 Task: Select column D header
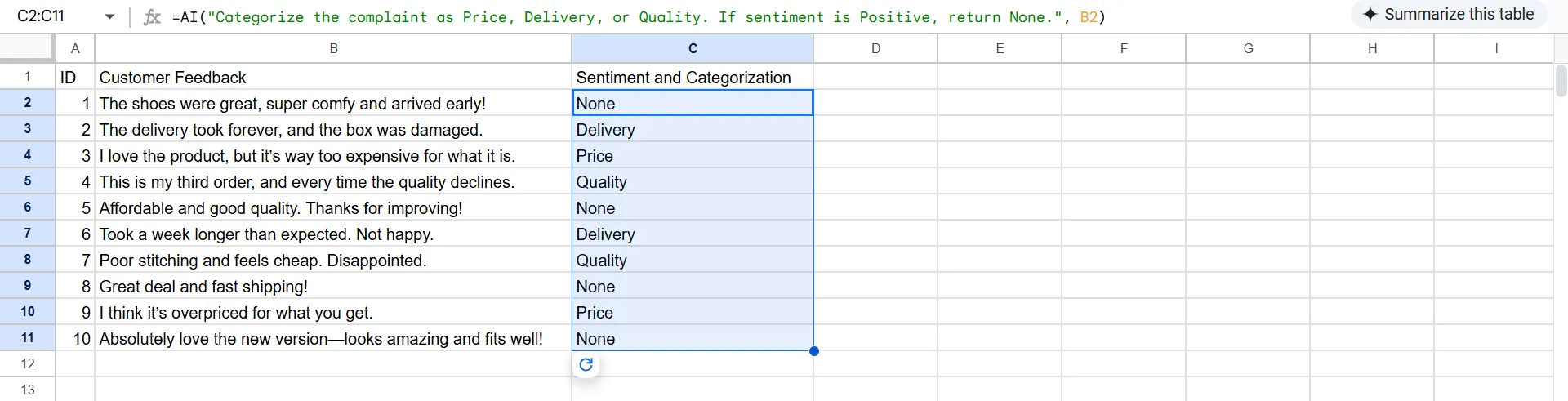tap(875, 48)
